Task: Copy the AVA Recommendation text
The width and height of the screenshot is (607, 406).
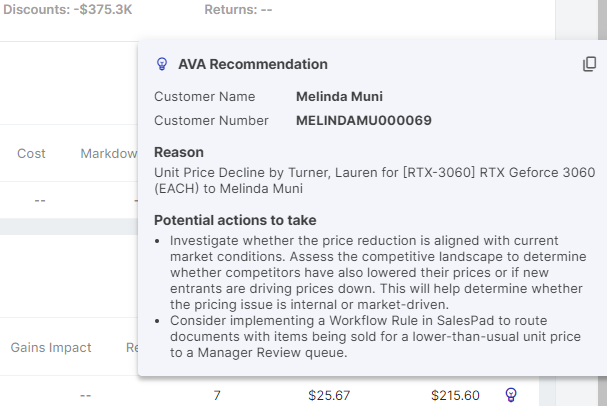Action: 589,64
